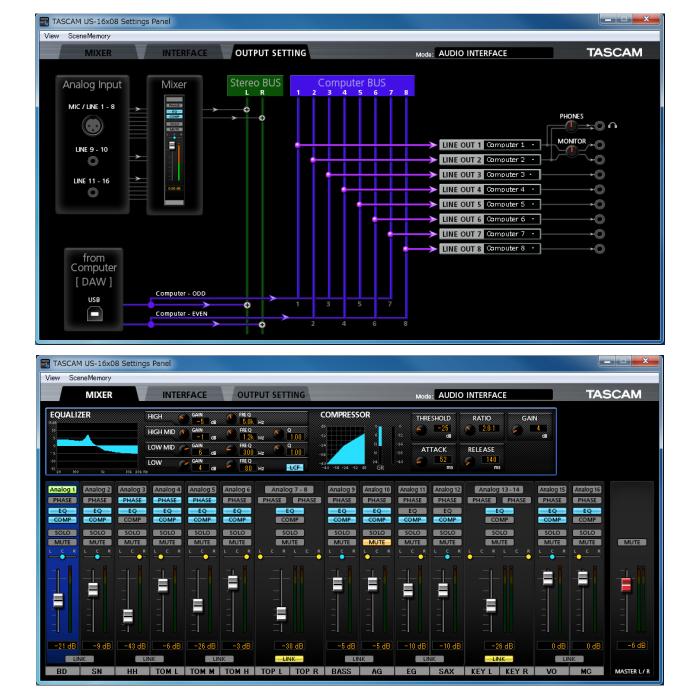Open the LINE OUT 8 source dropdown
Image resolution: width=700 pixels, height=700 pixels.
click(x=512, y=249)
